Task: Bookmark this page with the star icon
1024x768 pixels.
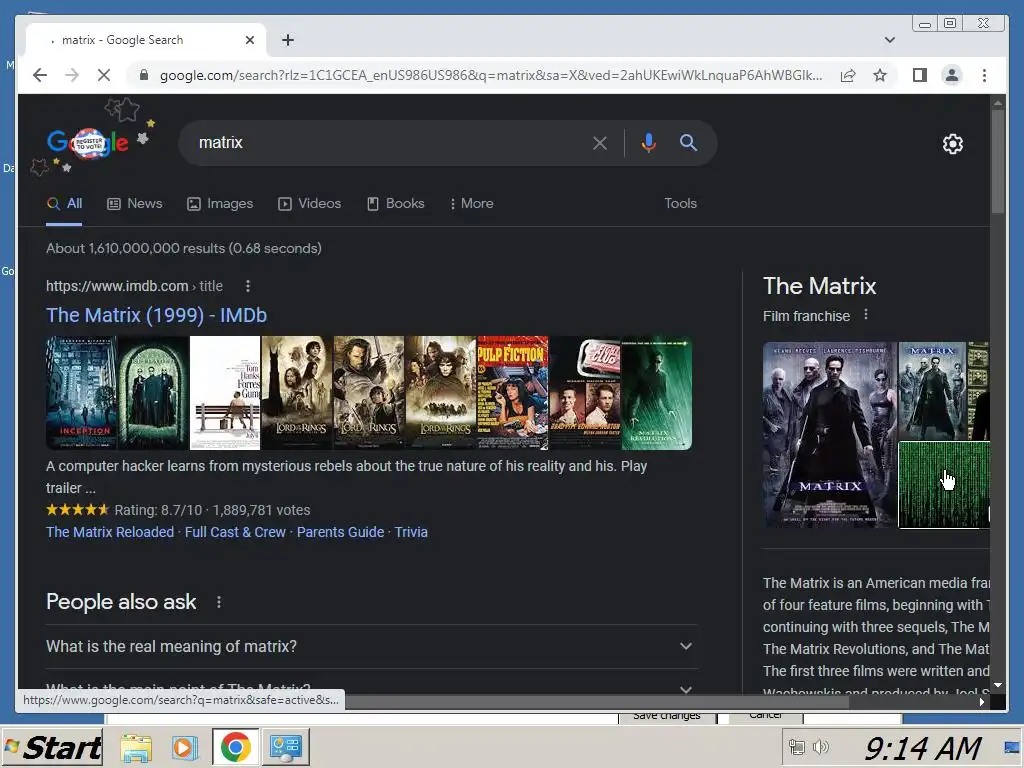Action: coord(880,75)
